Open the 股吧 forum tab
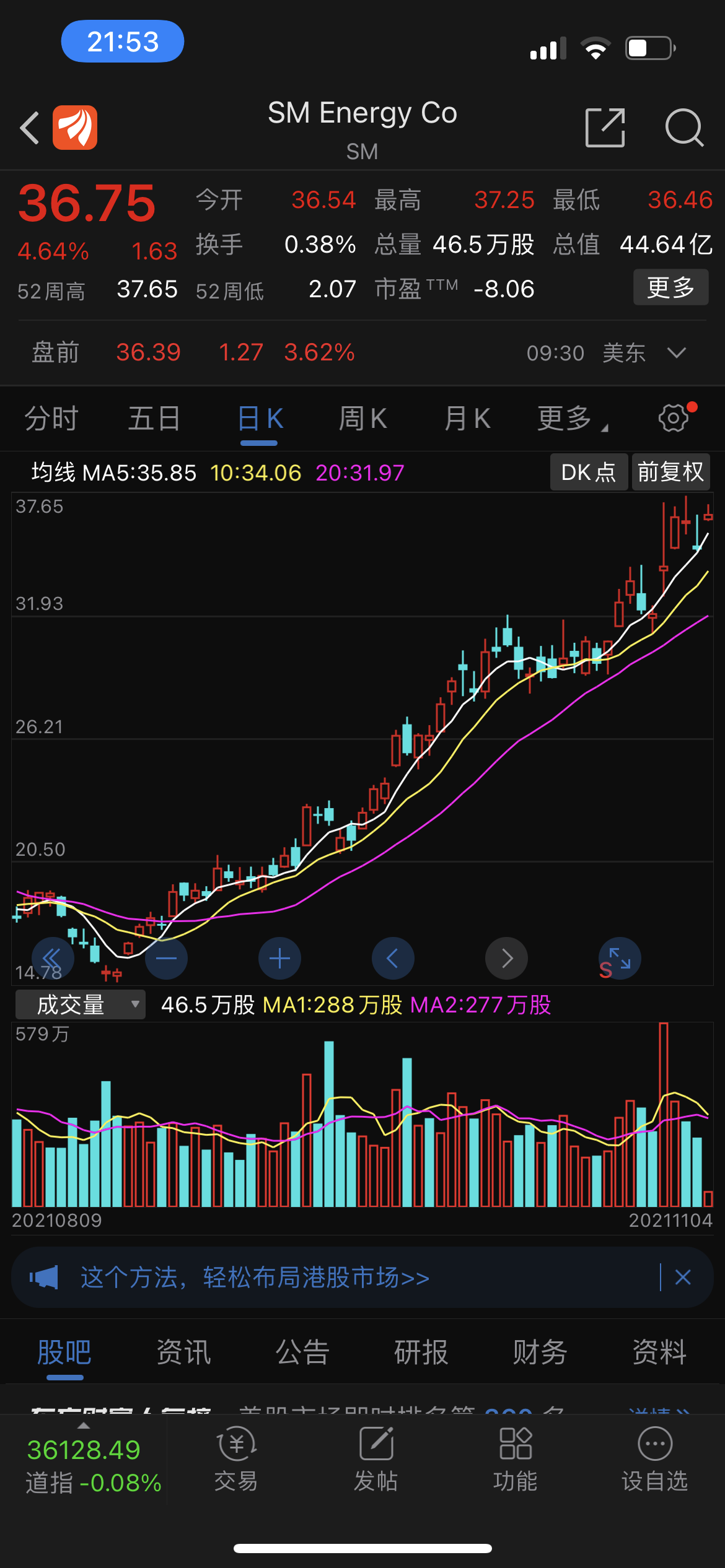This screenshot has width=725, height=1568. pos(64,1352)
